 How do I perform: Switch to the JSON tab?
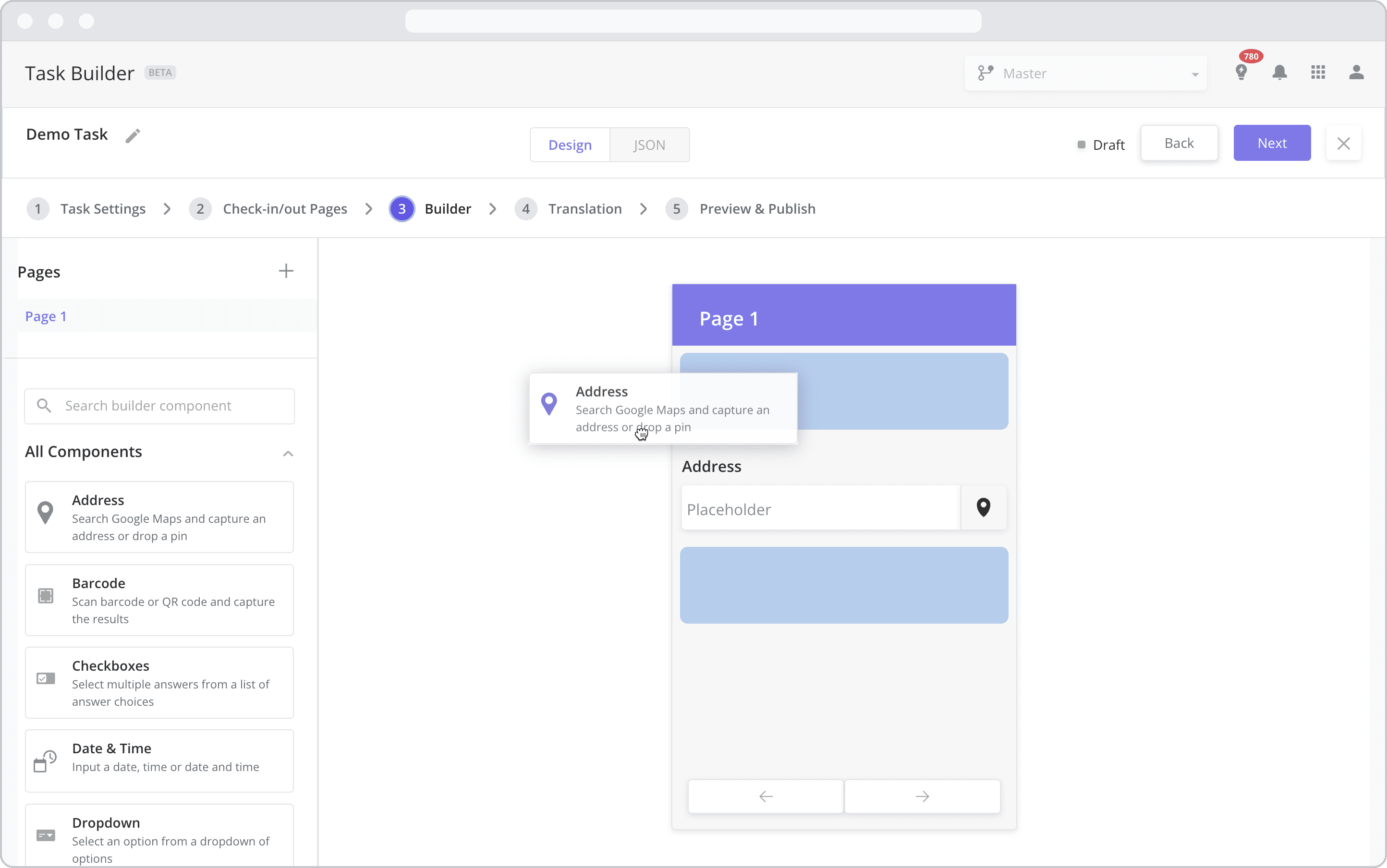pos(650,145)
